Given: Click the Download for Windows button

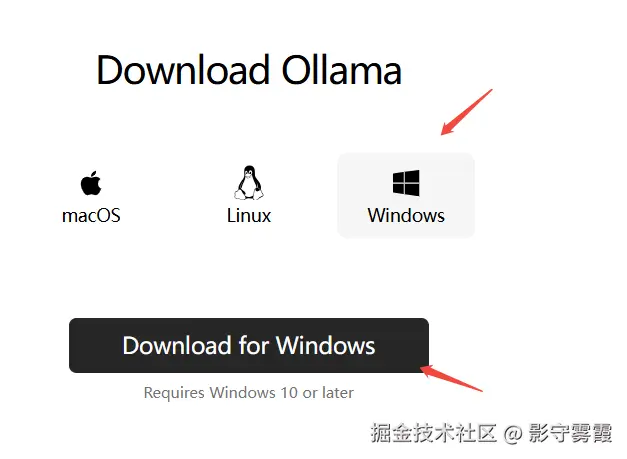Looking at the screenshot, I should [x=249, y=345].
